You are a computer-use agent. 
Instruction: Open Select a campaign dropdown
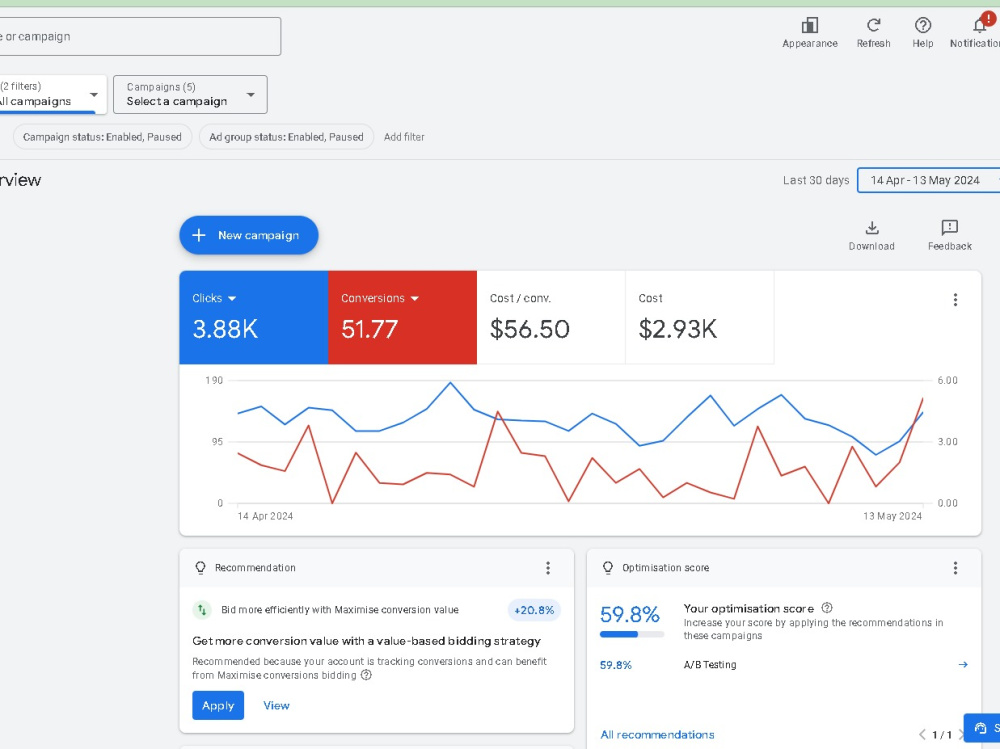190,94
